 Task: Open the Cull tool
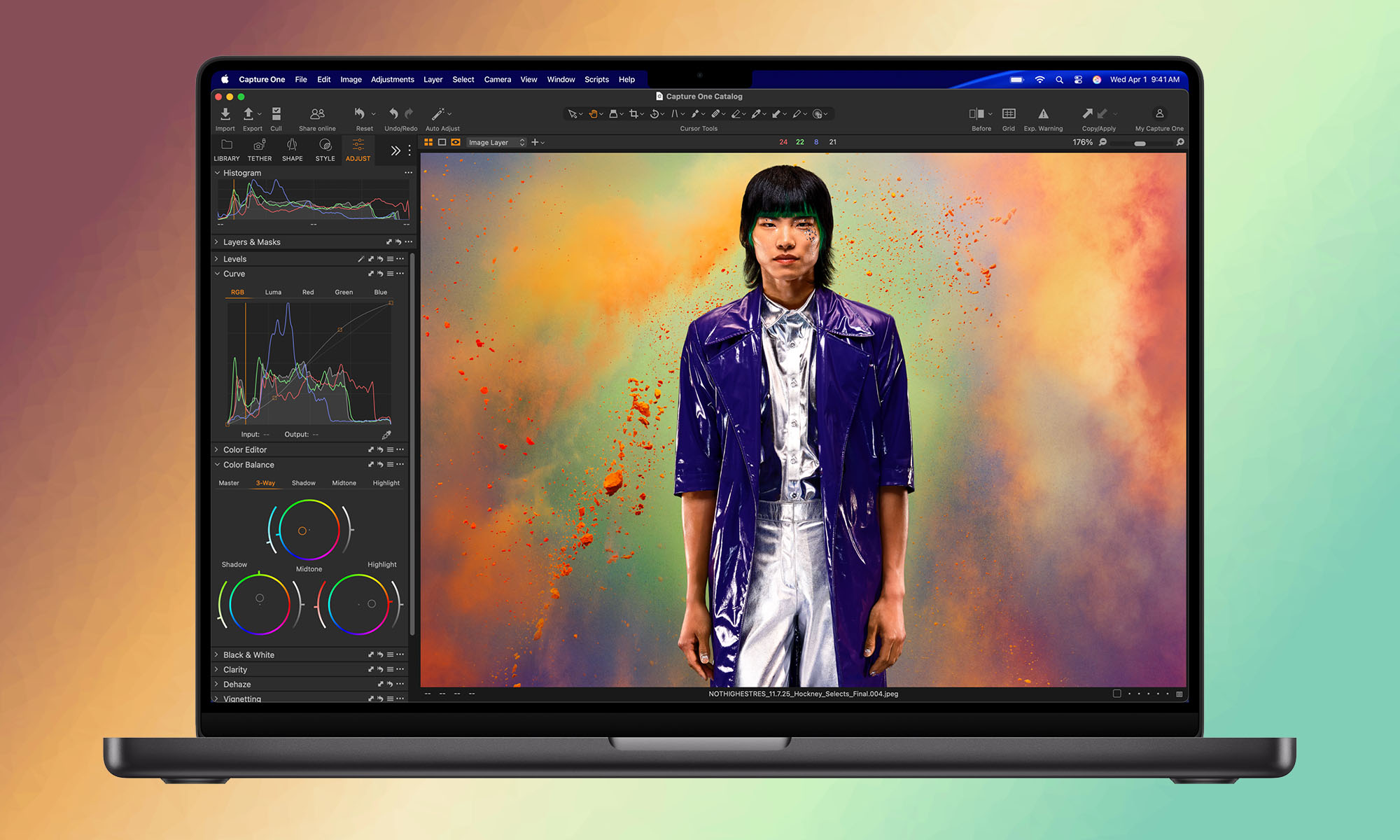point(276,114)
